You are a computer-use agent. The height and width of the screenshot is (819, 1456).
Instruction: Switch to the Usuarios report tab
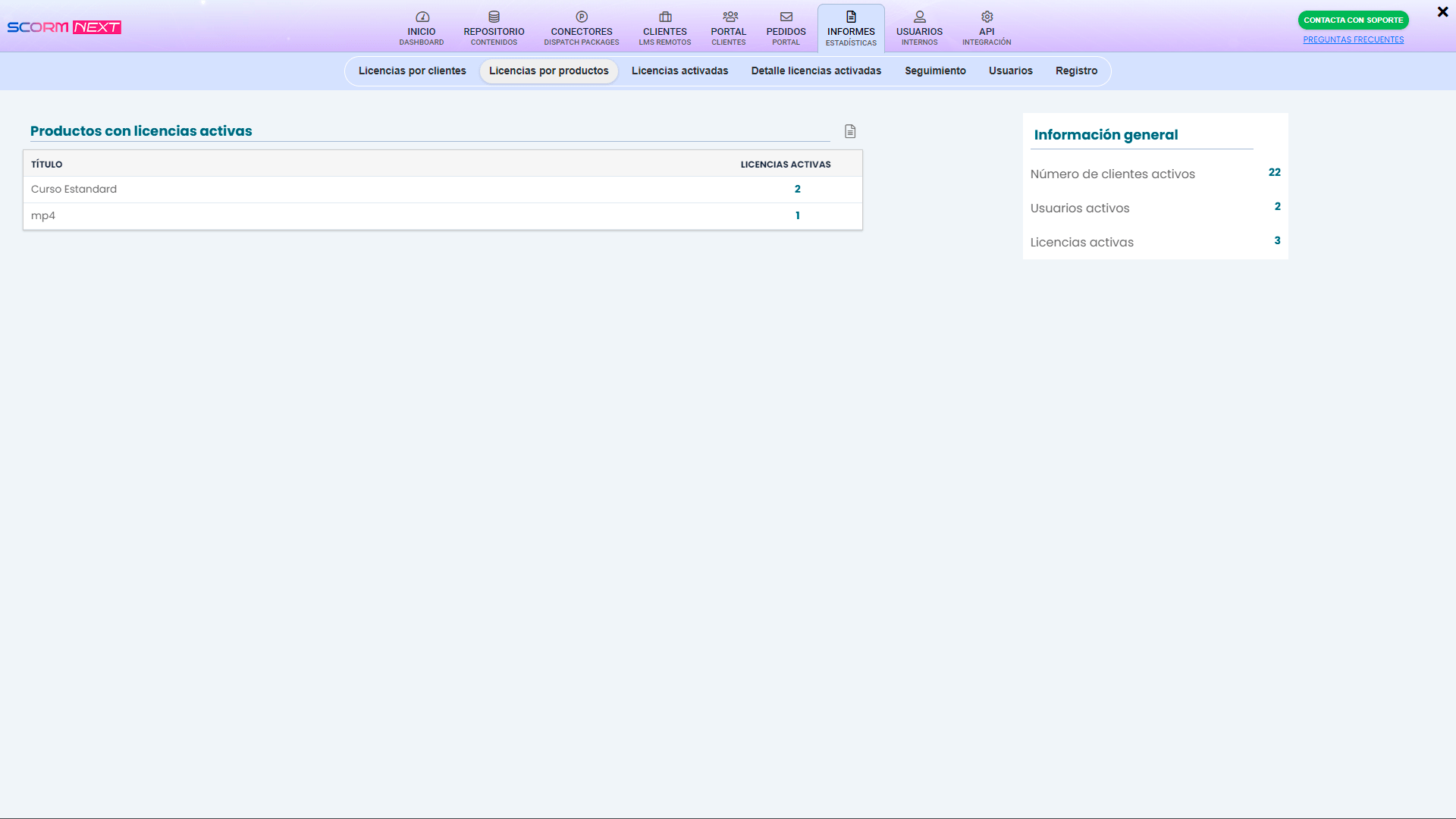coord(1010,71)
